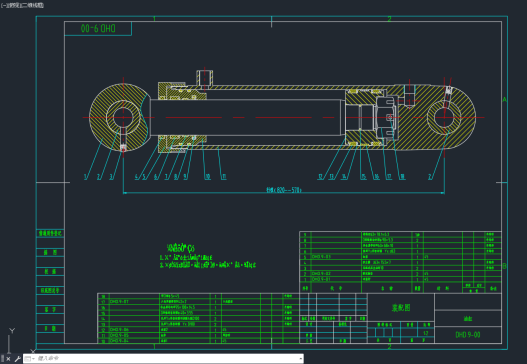Open the visual style control in viewport label
Image resolution: width=527 pixels, height=364 pixels.
point(33,5)
